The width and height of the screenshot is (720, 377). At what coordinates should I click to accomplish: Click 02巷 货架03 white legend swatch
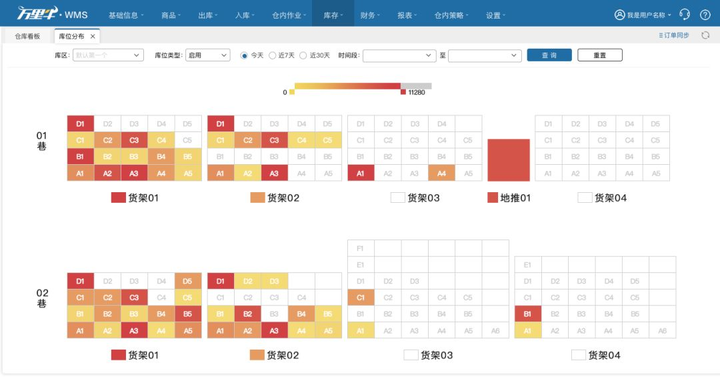click(411, 354)
